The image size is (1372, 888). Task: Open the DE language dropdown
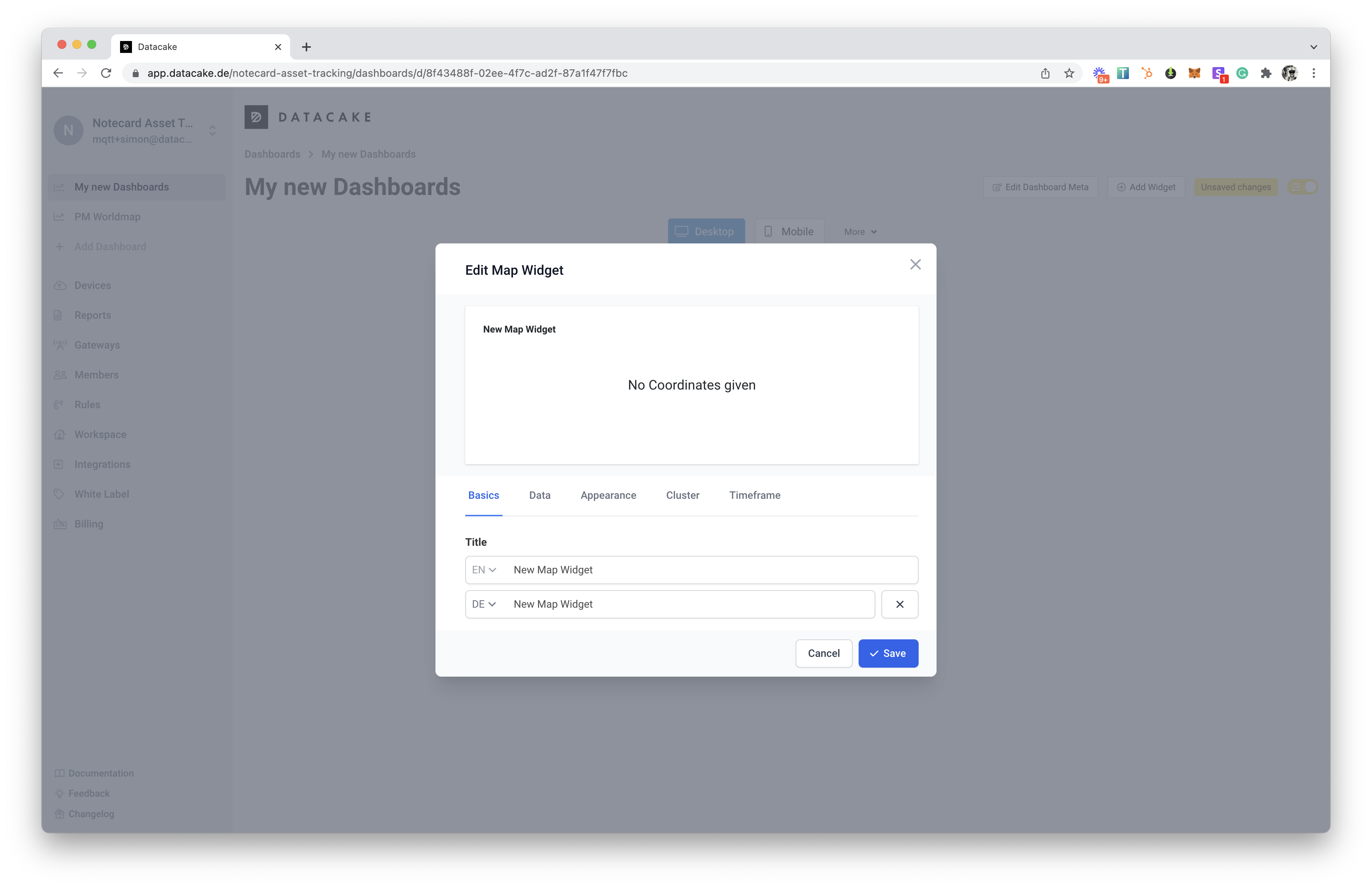coord(484,604)
